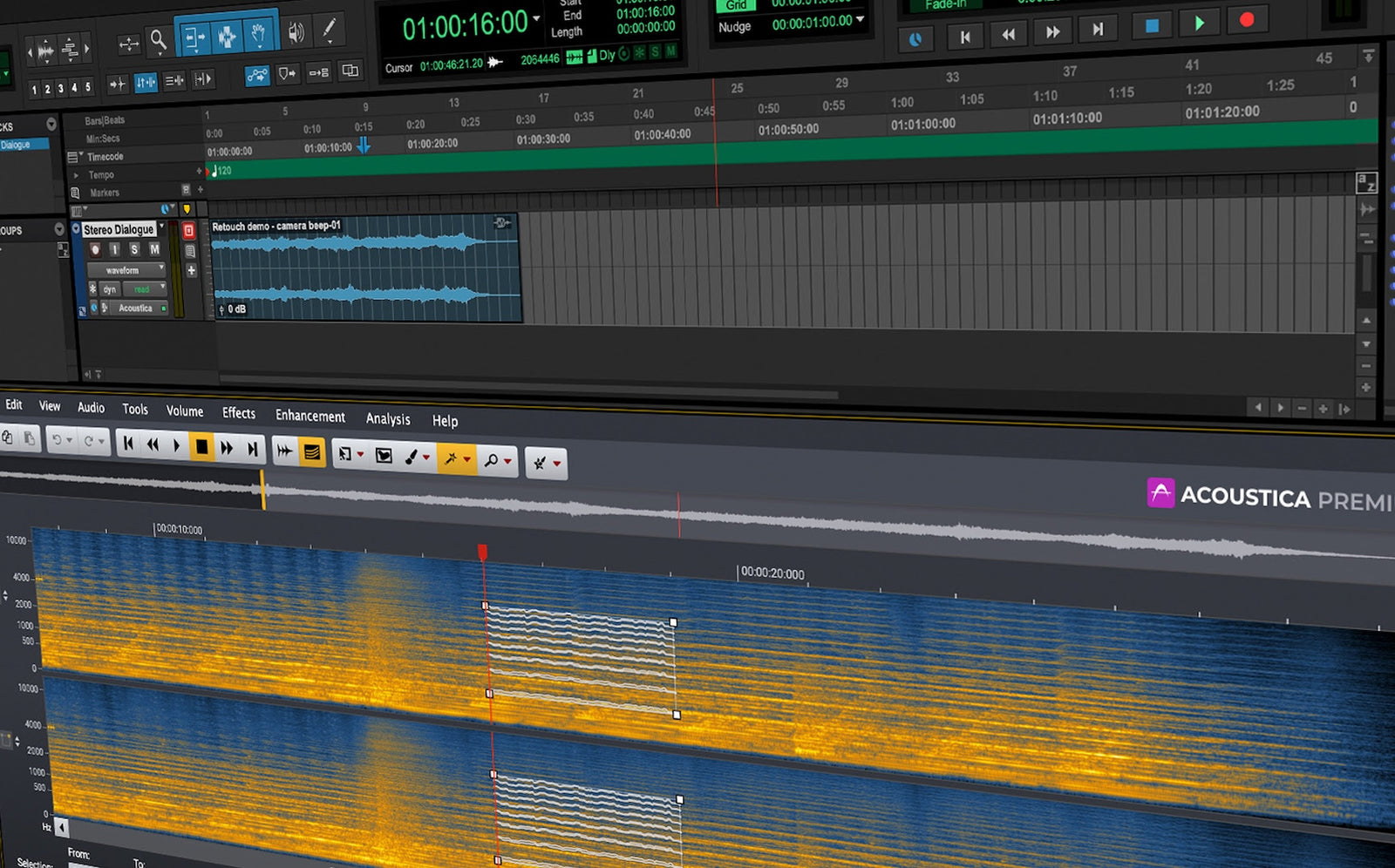Open the Analysis menu
This screenshot has height=868, width=1395.
[x=388, y=419]
